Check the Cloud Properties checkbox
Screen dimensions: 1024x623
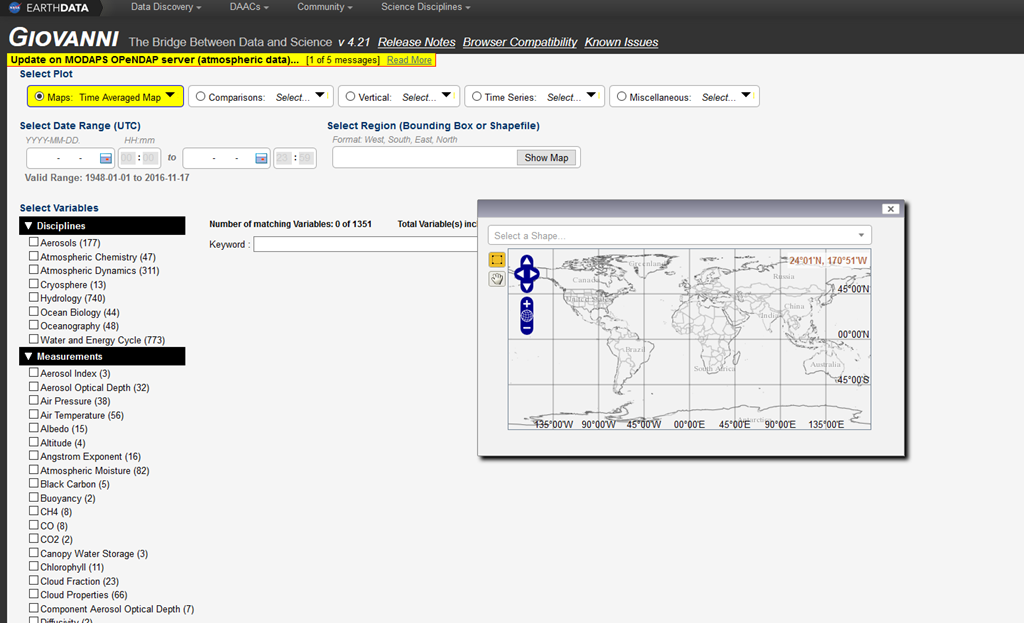pos(33,594)
